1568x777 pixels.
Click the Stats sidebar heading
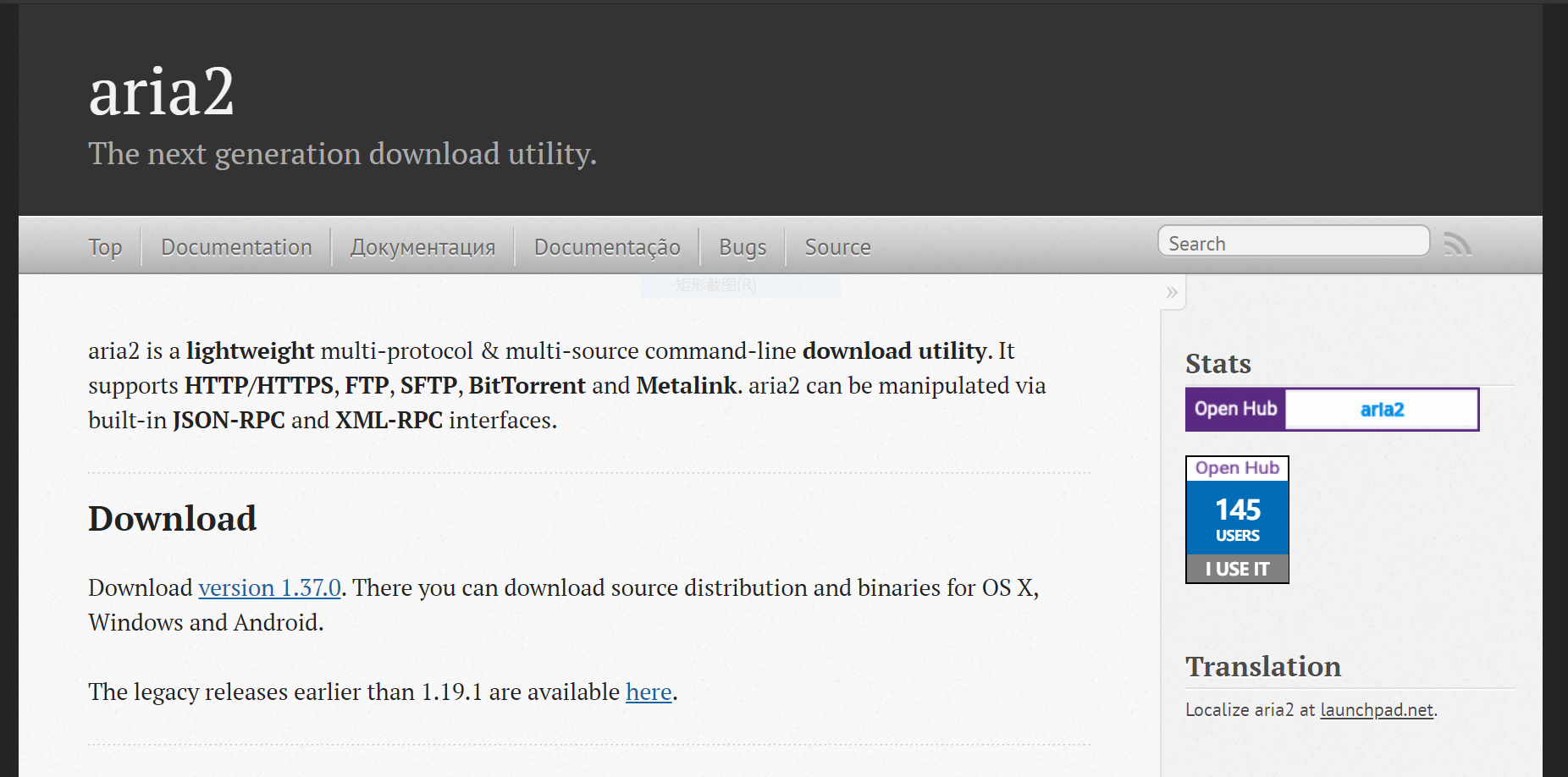click(1218, 363)
